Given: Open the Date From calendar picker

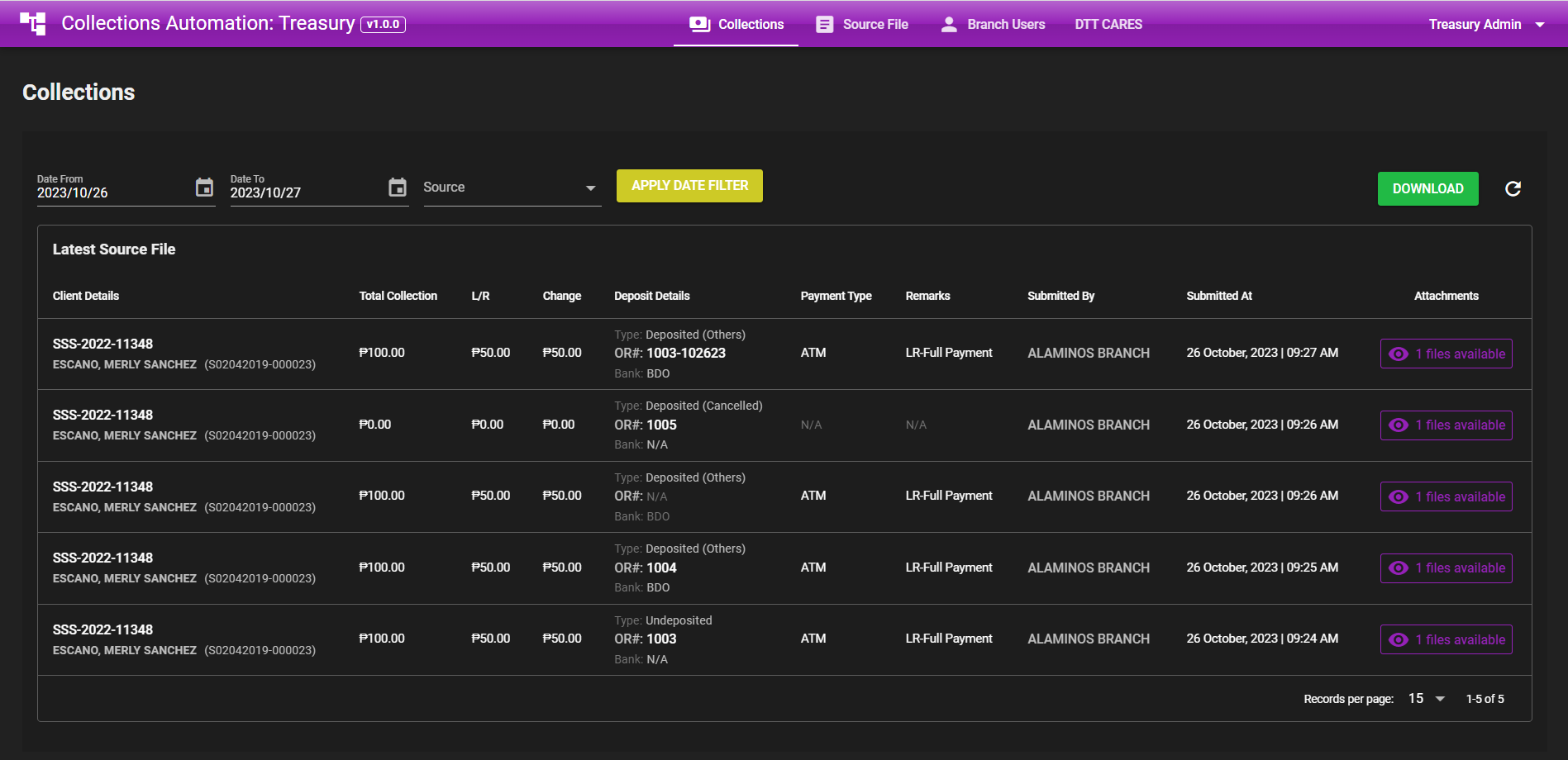Looking at the screenshot, I should point(204,188).
